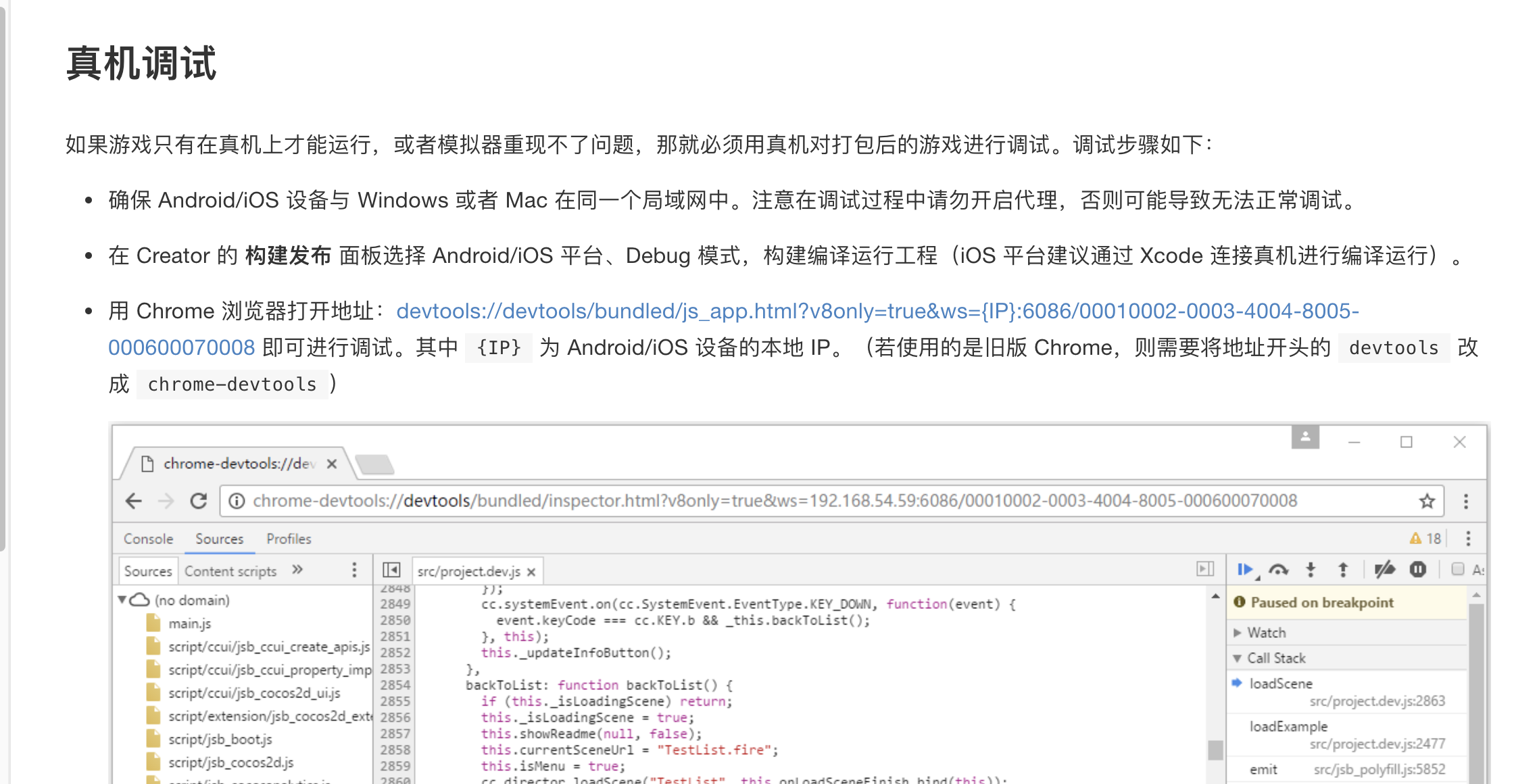Select main.js in the file tree
1537x784 pixels.
click(189, 623)
